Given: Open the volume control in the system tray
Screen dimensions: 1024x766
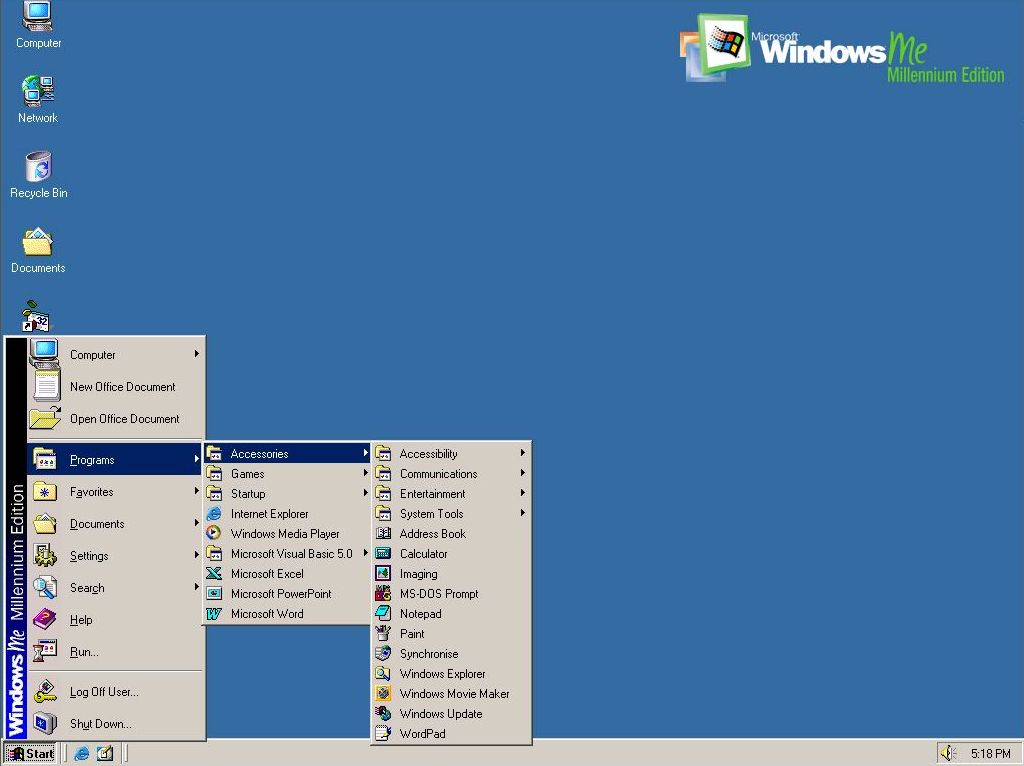Looking at the screenshot, I should click(x=949, y=752).
